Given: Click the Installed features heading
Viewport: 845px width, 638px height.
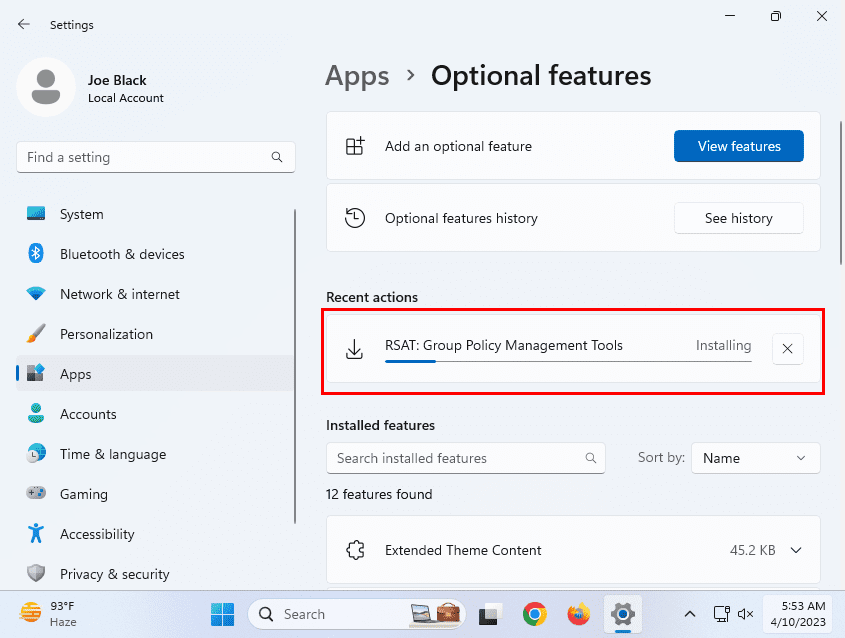Looking at the screenshot, I should [x=380, y=425].
